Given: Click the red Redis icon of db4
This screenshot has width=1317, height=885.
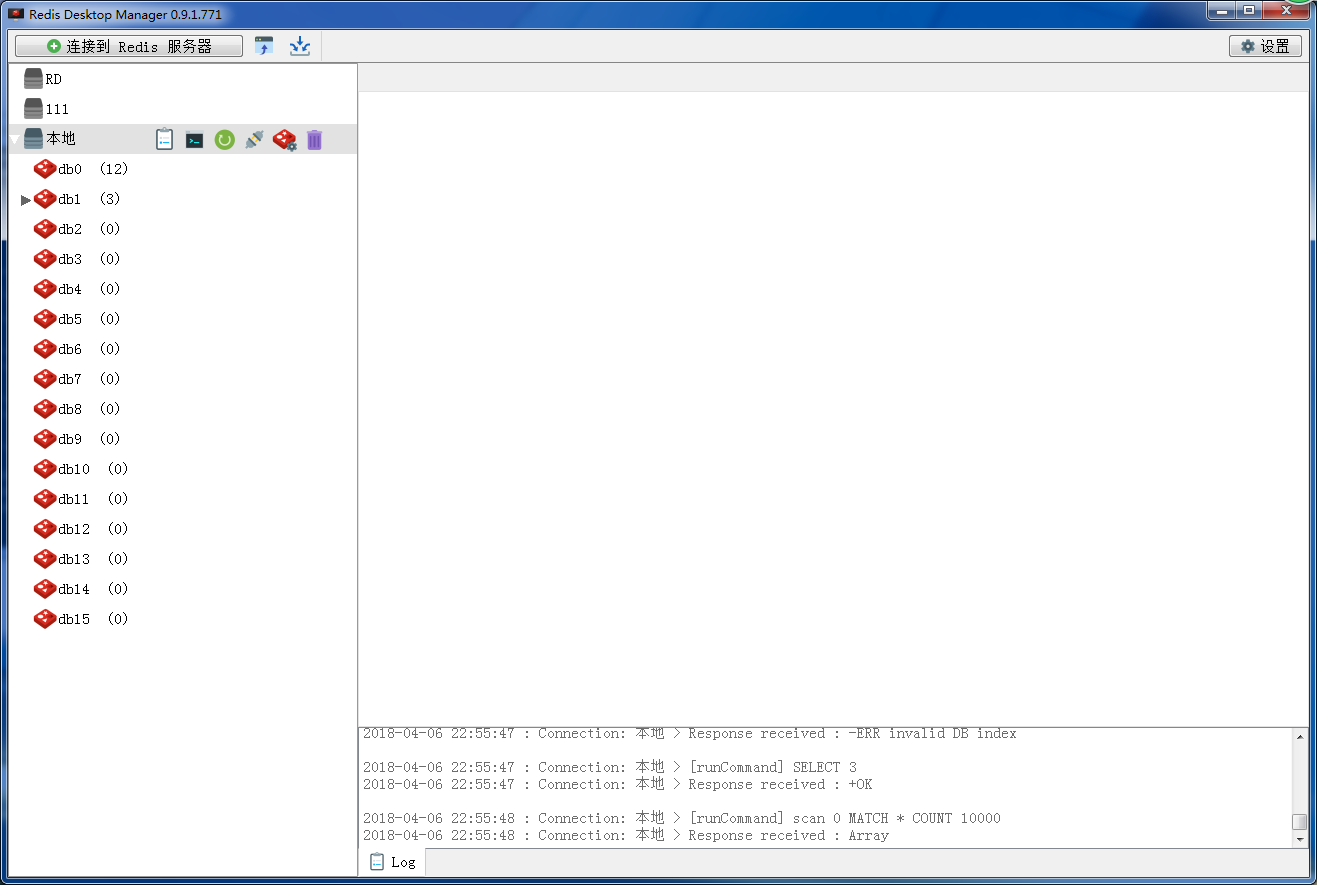Looking at the screenshot, I should coord(45,289).
